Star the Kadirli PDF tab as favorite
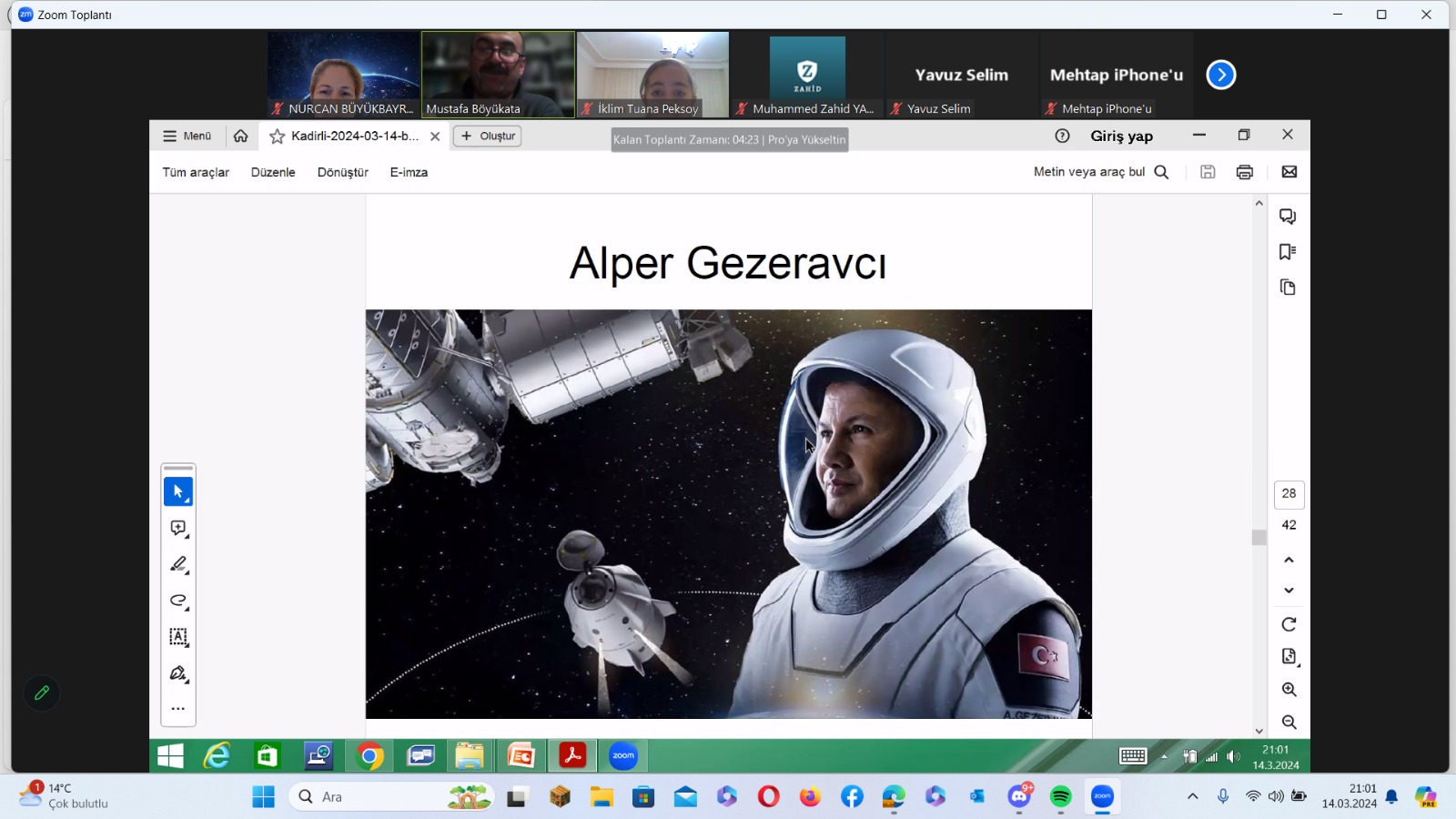This screenshot has height=819, width=1456. pyautogui.click(x=278, y=136)
